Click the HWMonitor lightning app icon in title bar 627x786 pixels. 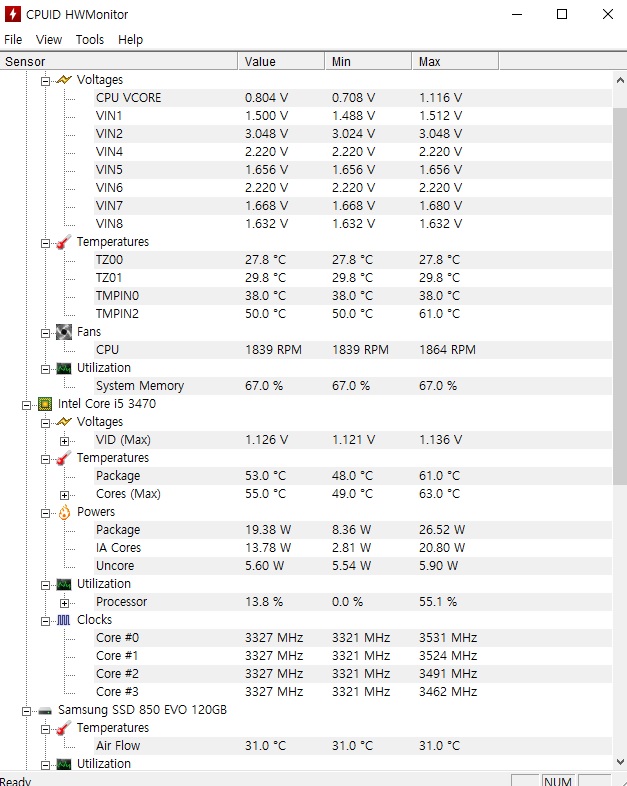point(15,15)
